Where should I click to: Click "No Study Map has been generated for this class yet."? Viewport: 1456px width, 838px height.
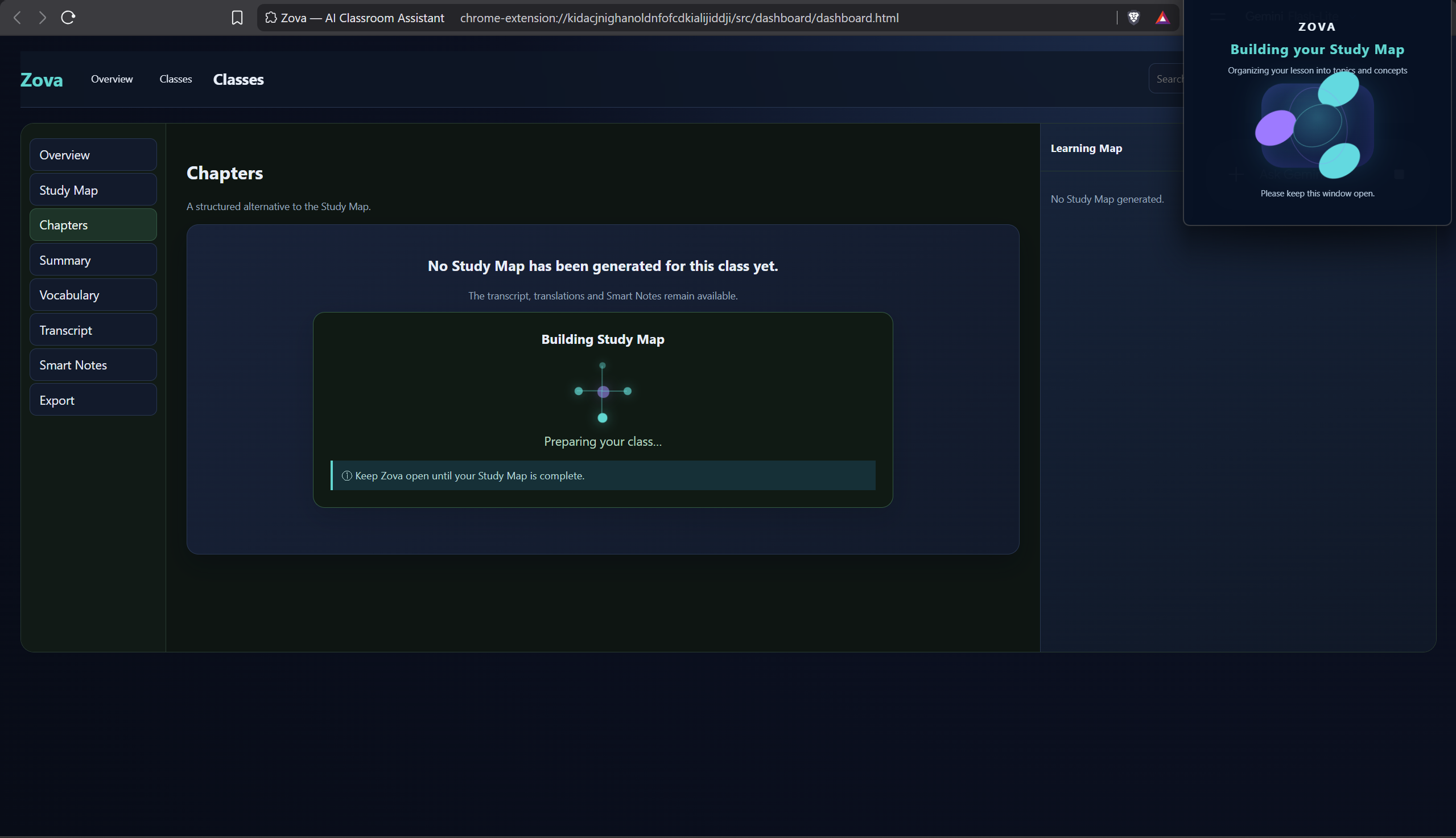(x=603, y=266)
